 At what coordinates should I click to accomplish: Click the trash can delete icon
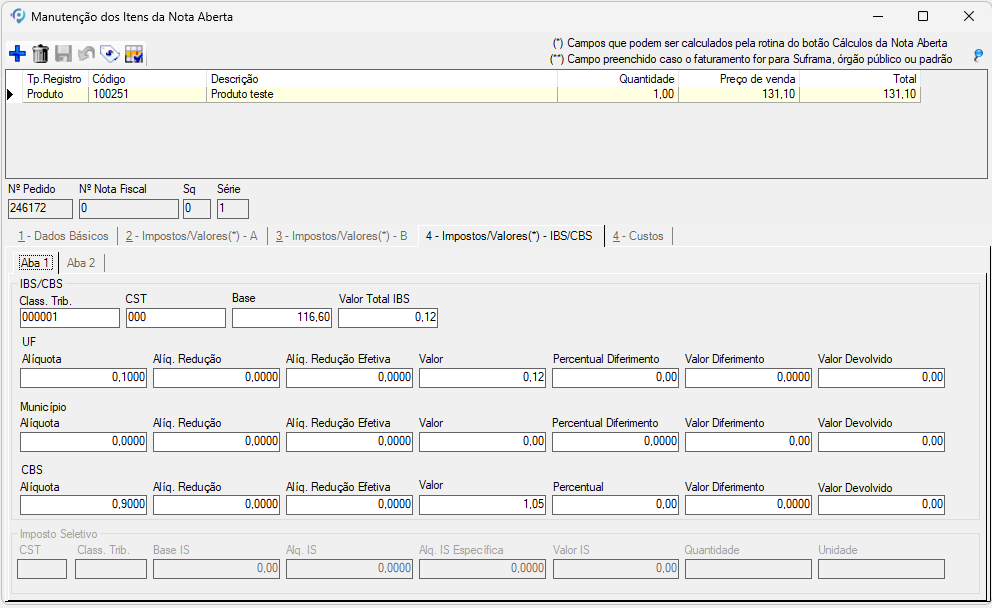click(40, 54)
